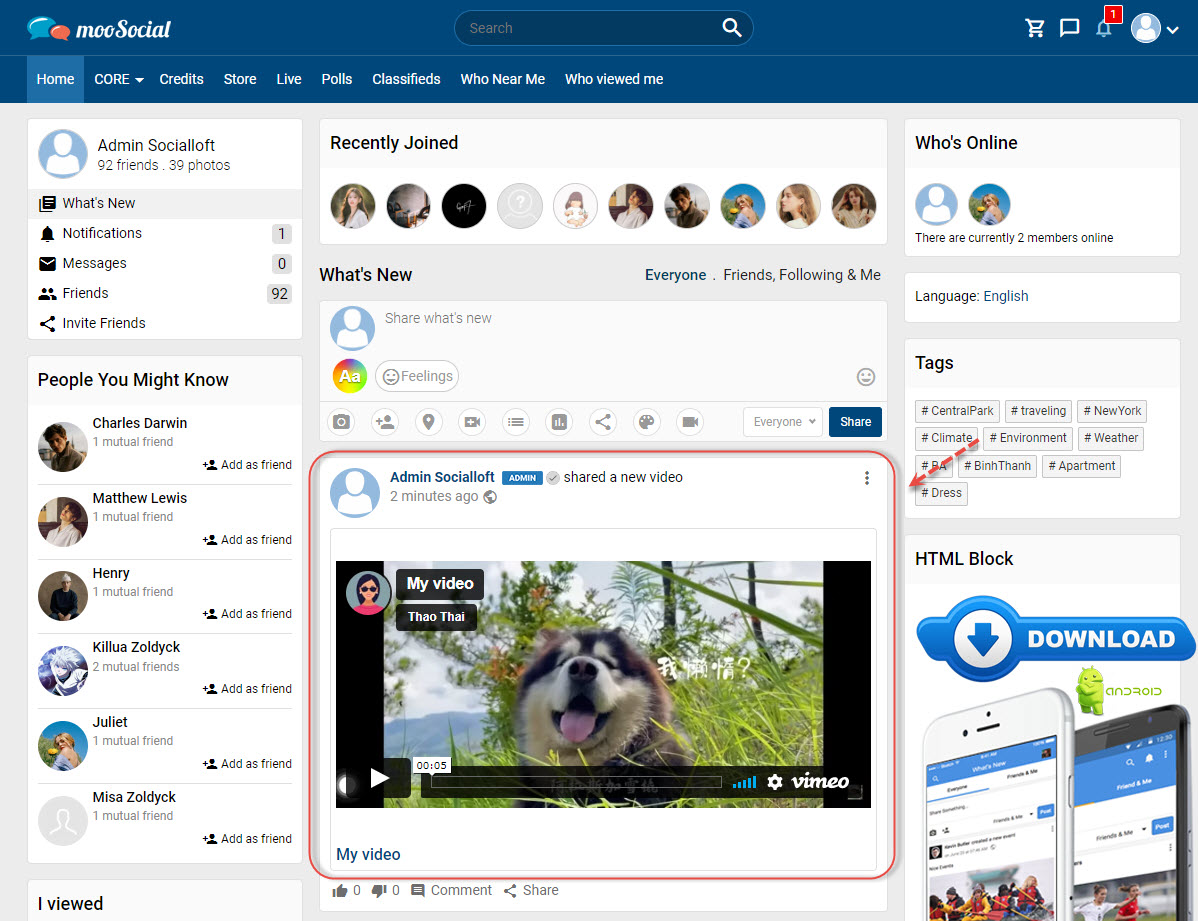Click the camcorder icon in composer toolbar
The width and height of the screenshot is (1198, 921).
[690, 421]
